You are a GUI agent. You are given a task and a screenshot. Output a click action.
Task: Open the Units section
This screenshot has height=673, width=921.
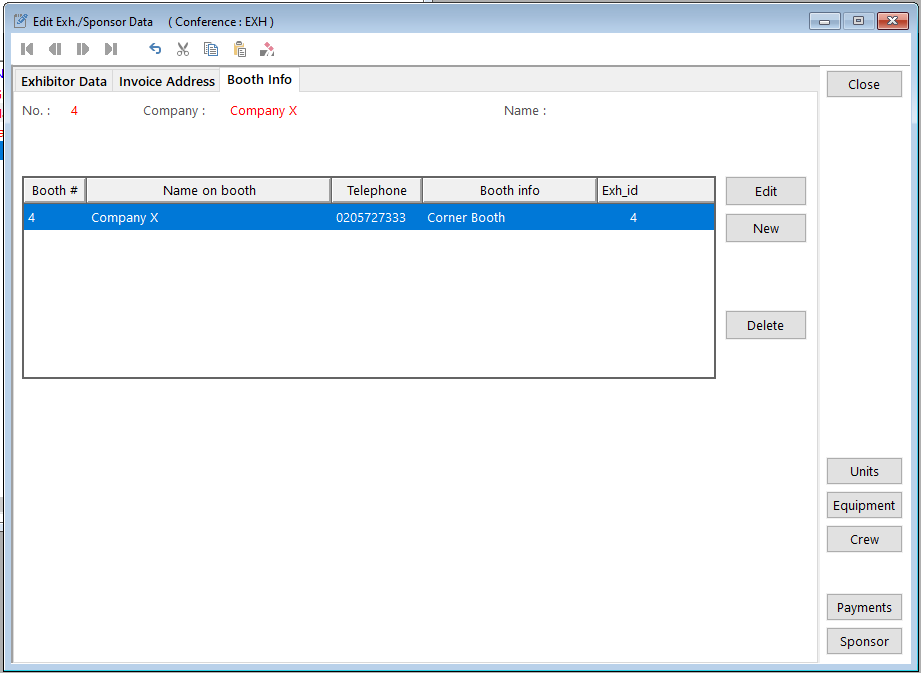click(864, 472)
